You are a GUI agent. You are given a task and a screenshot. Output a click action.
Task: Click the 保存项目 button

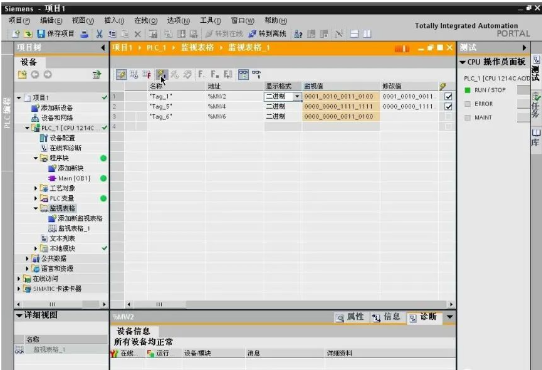pos(55,34)
